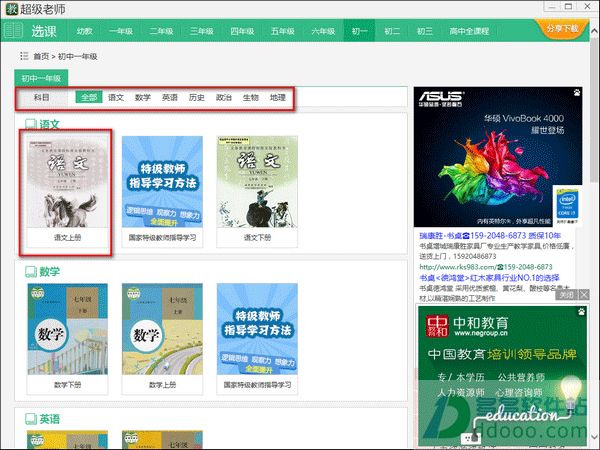
Task: Select the 幼教 grade tab
Action: (85, 31)
